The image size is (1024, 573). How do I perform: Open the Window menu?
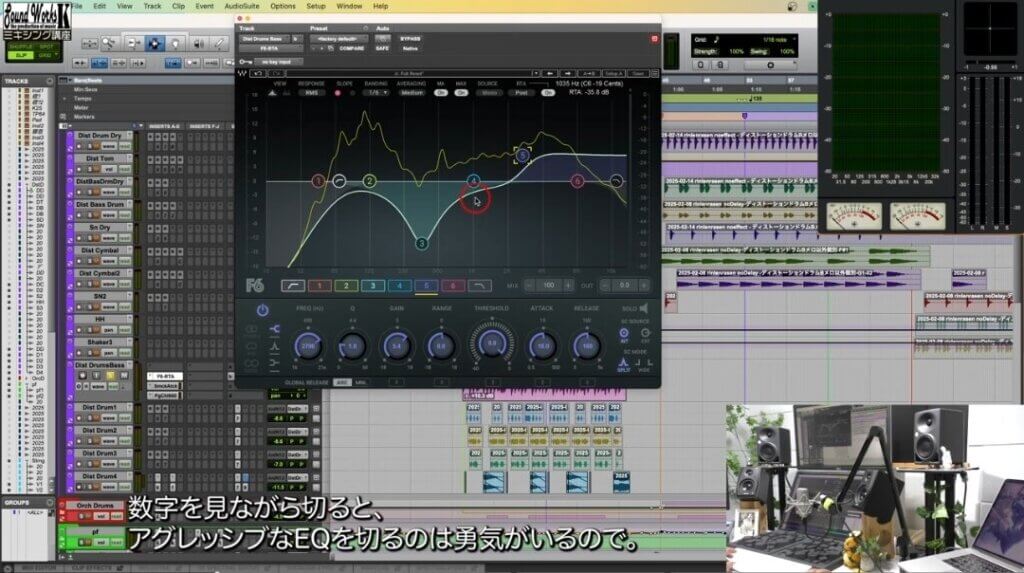click(349, 6)
